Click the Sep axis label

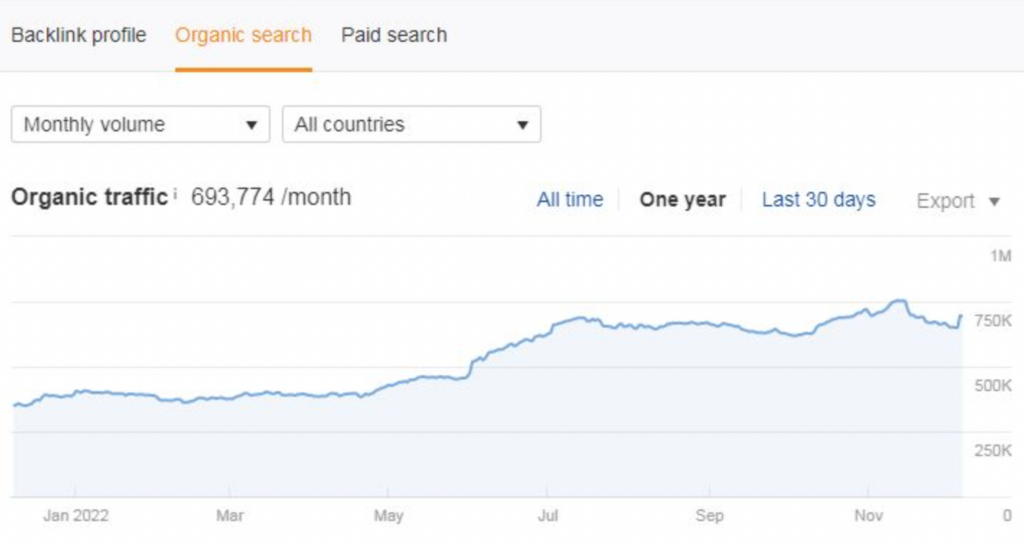tap(709, 516)
